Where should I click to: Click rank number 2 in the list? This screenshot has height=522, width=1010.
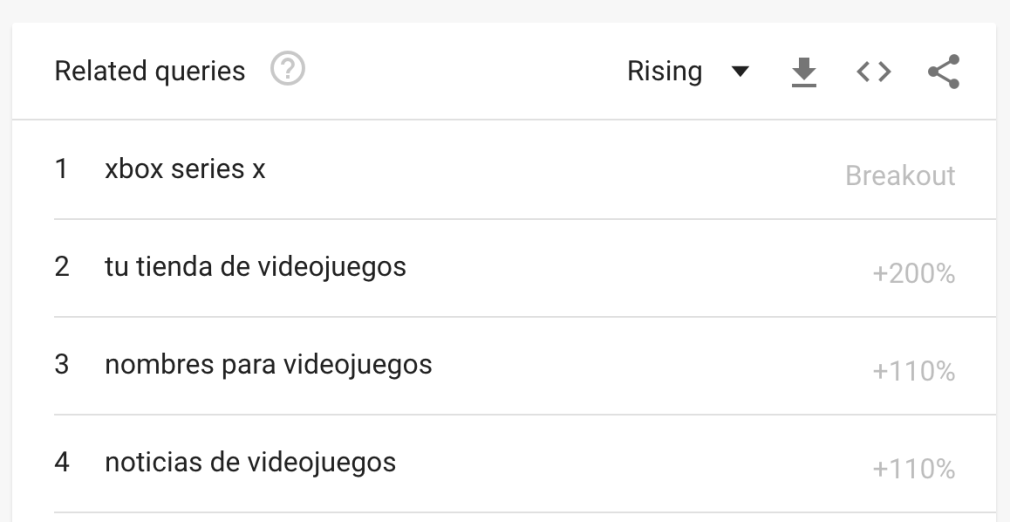pos(61,267)
